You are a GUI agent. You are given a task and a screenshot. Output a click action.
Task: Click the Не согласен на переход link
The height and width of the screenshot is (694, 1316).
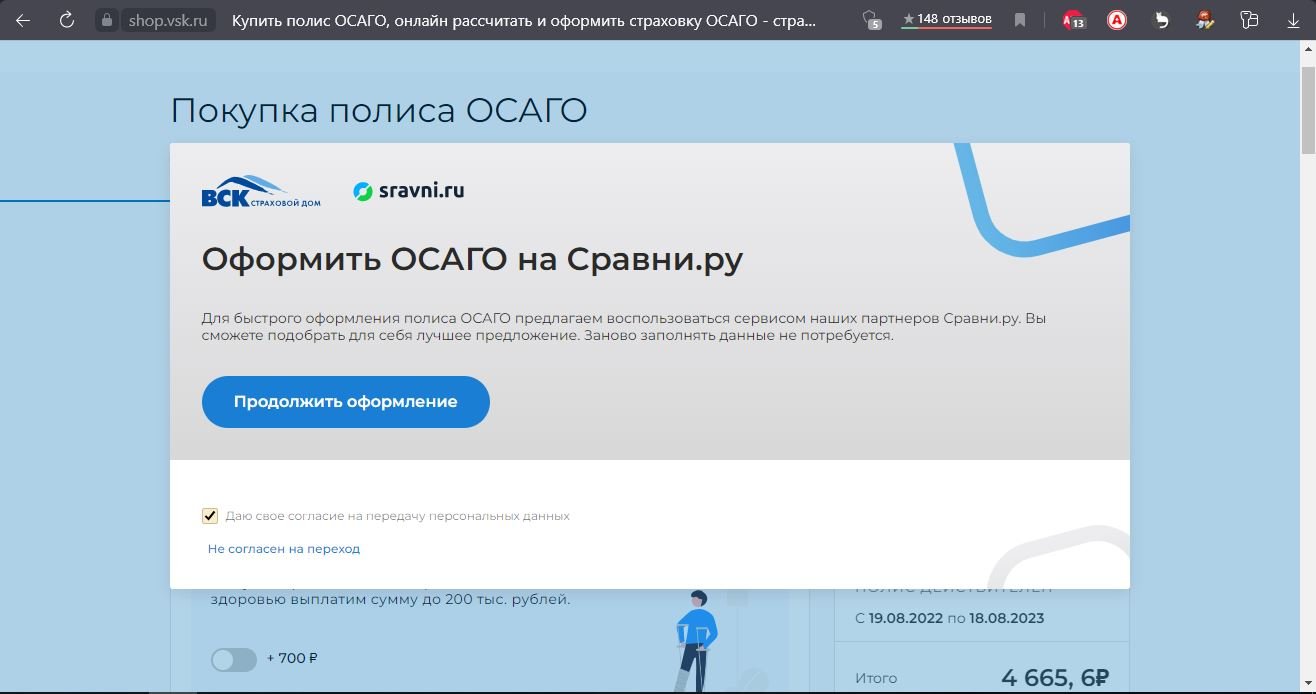[284, 549]
